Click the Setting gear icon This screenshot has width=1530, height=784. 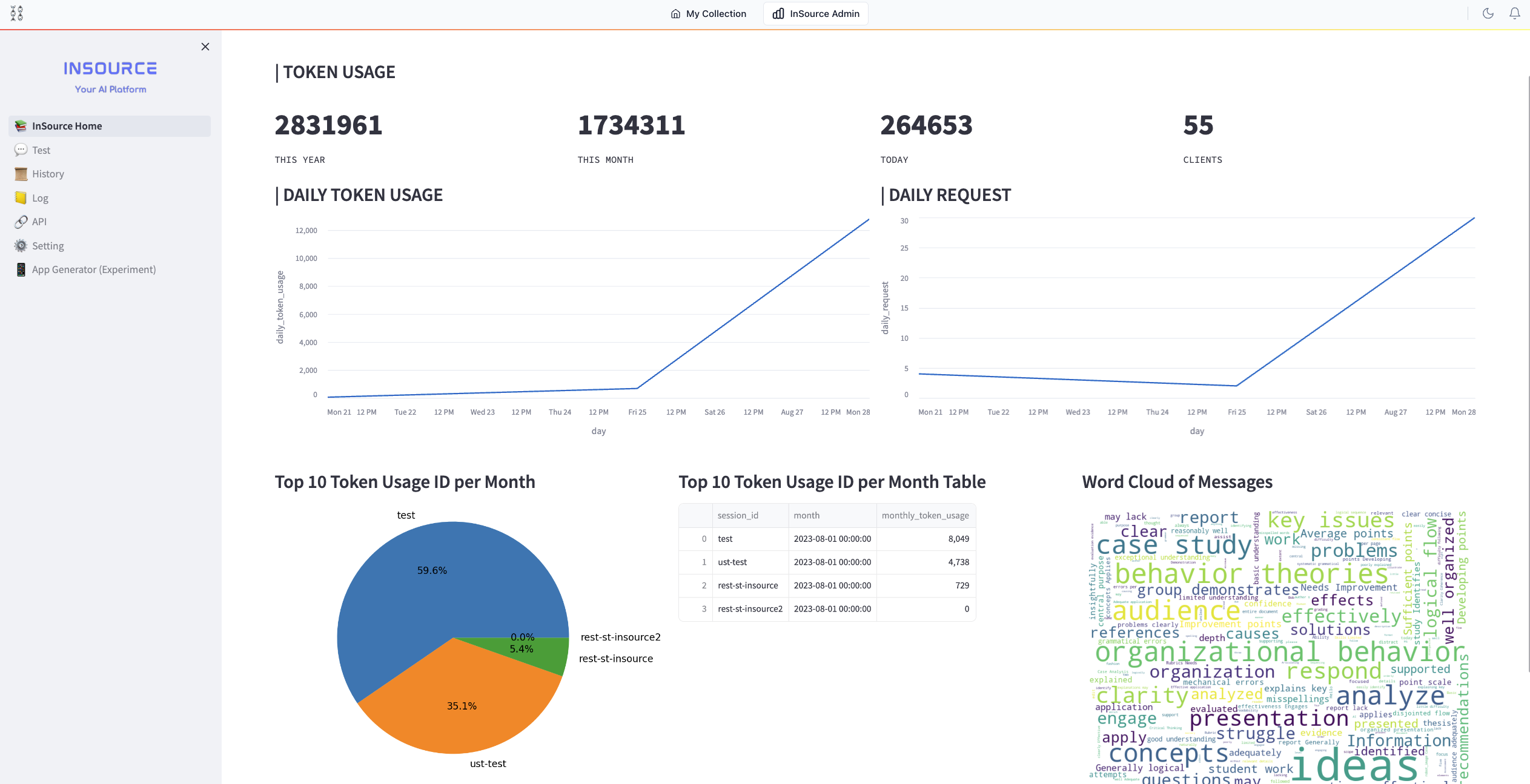click(x=21, y=246)
